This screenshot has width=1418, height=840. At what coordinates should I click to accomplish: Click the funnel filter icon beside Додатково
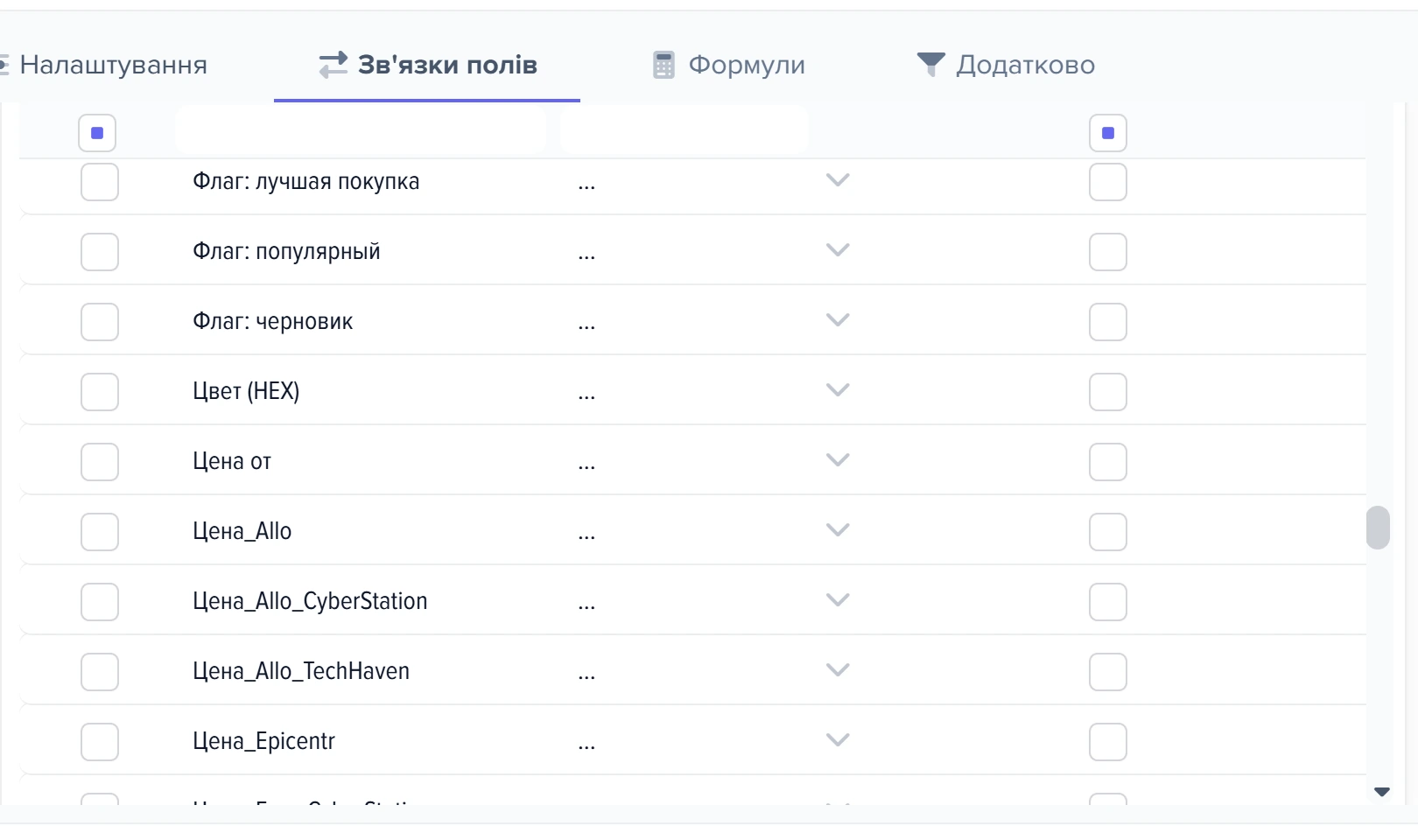coord(930,64)
